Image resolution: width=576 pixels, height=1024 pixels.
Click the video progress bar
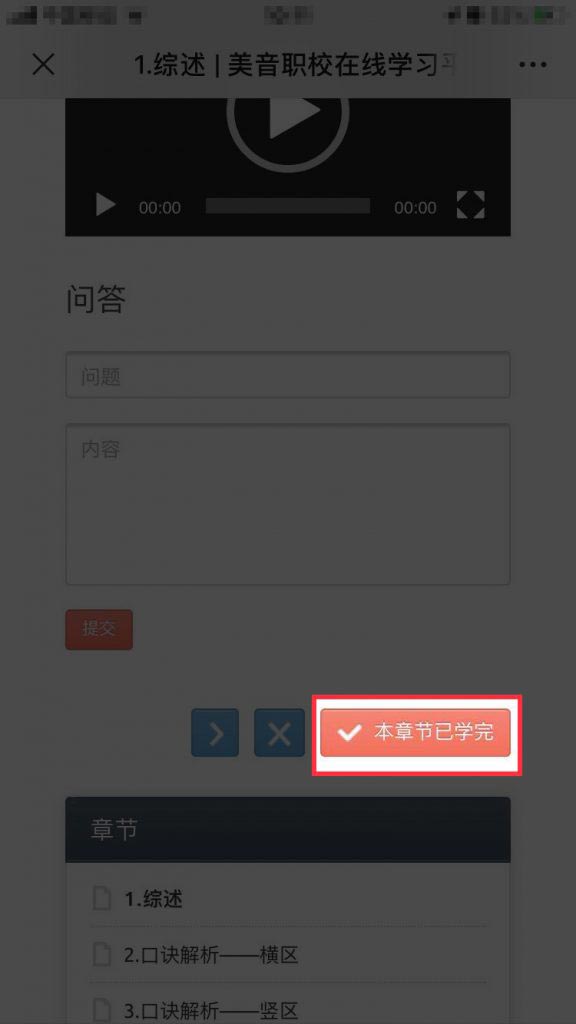[288, 206]
